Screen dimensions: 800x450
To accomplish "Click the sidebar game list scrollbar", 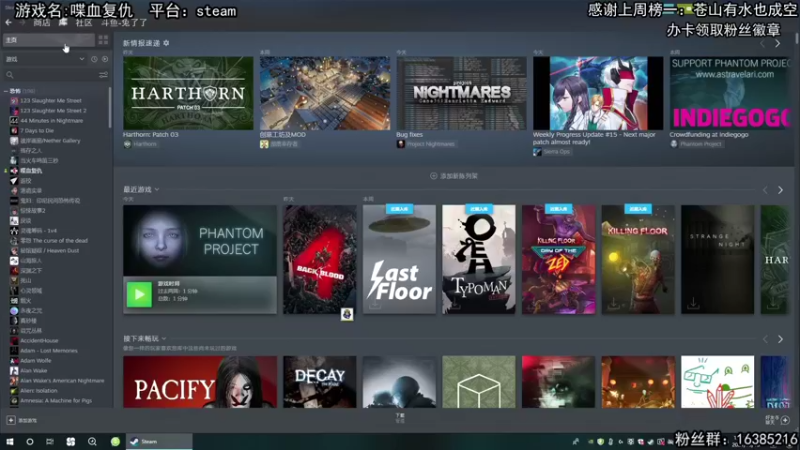I will click(x=110, y=107).
